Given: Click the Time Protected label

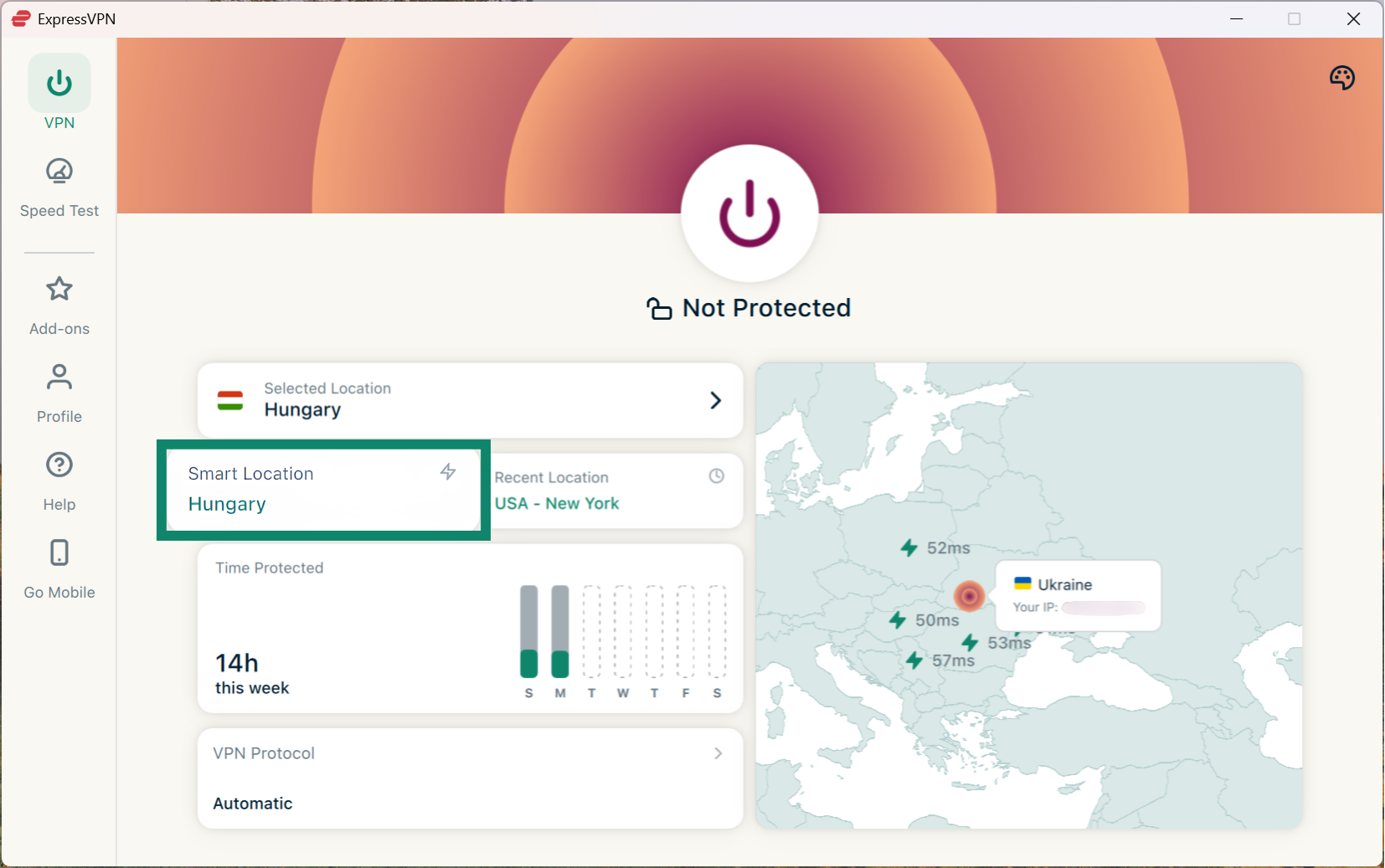Looking at the screenshot, I should coord(270,568).
